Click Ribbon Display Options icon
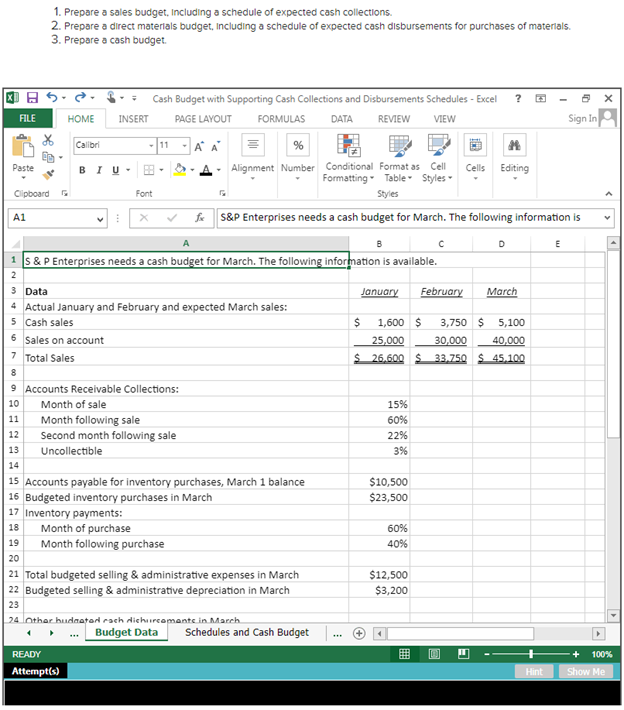The height and width of the screenshot is (710, 624). [x=541, y=98]
